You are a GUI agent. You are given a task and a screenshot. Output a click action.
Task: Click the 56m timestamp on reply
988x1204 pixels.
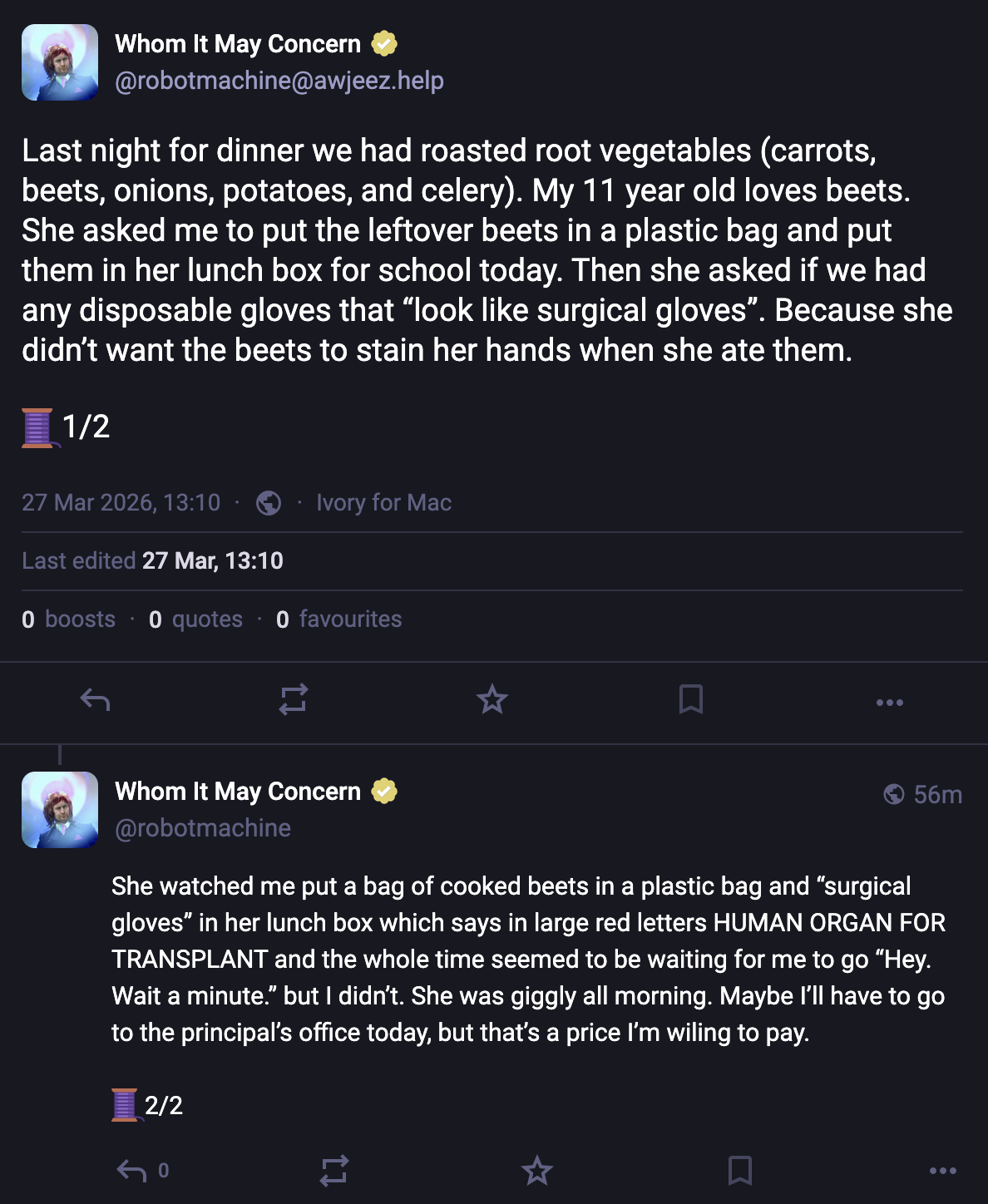pyautogui.click(x=937, y=795)
